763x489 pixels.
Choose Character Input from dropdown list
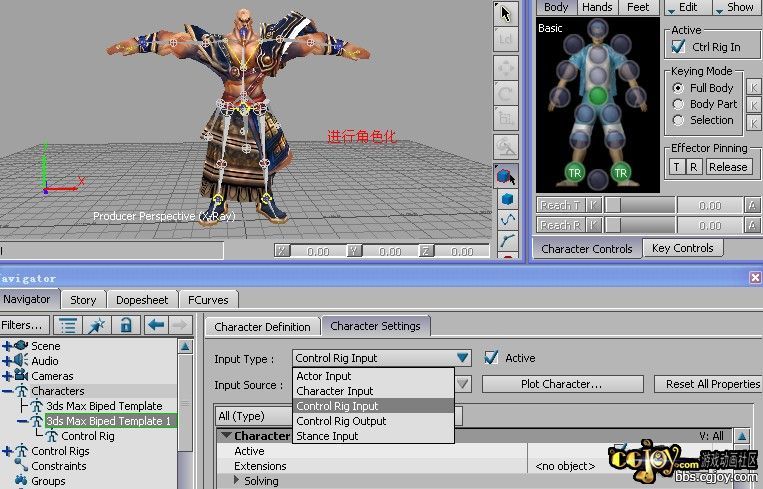coord(373,391)
